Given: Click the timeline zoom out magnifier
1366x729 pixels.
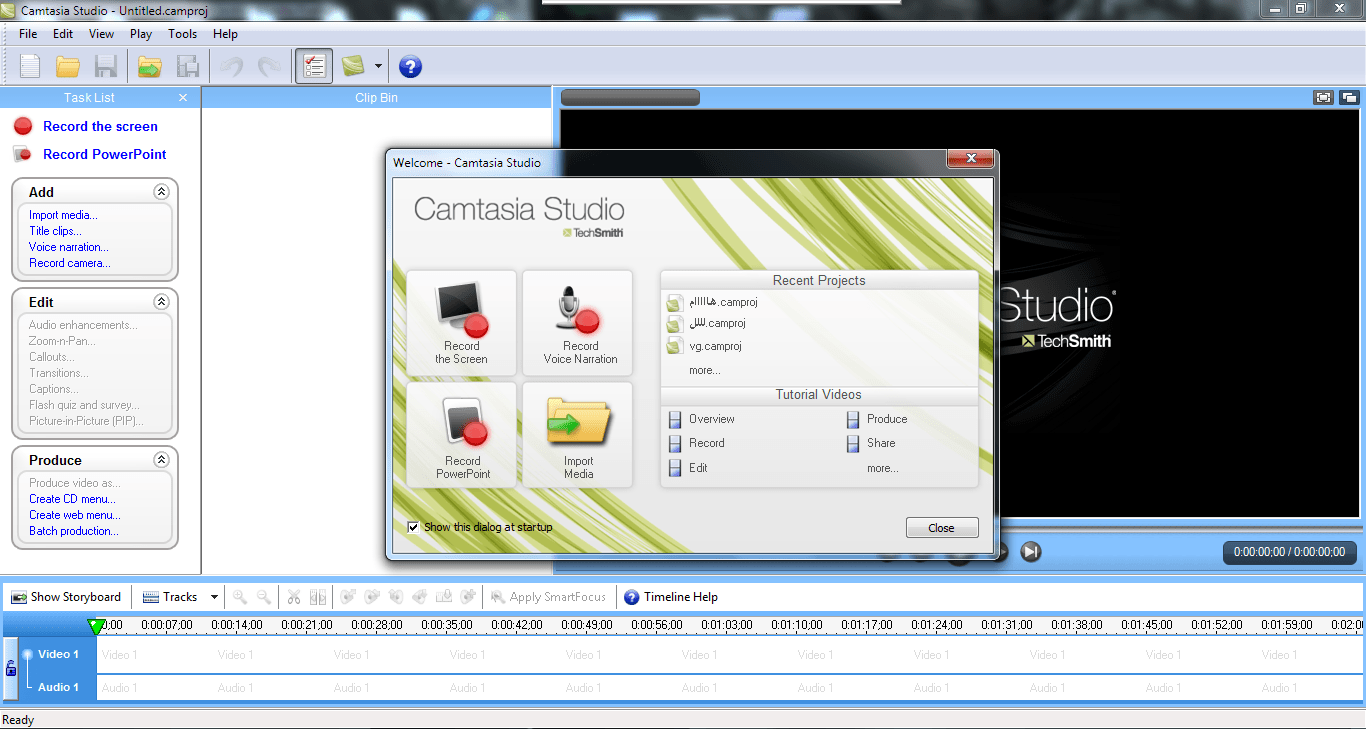Looking at the screenshot, I should pyautogui.click(x=264, y=597).
